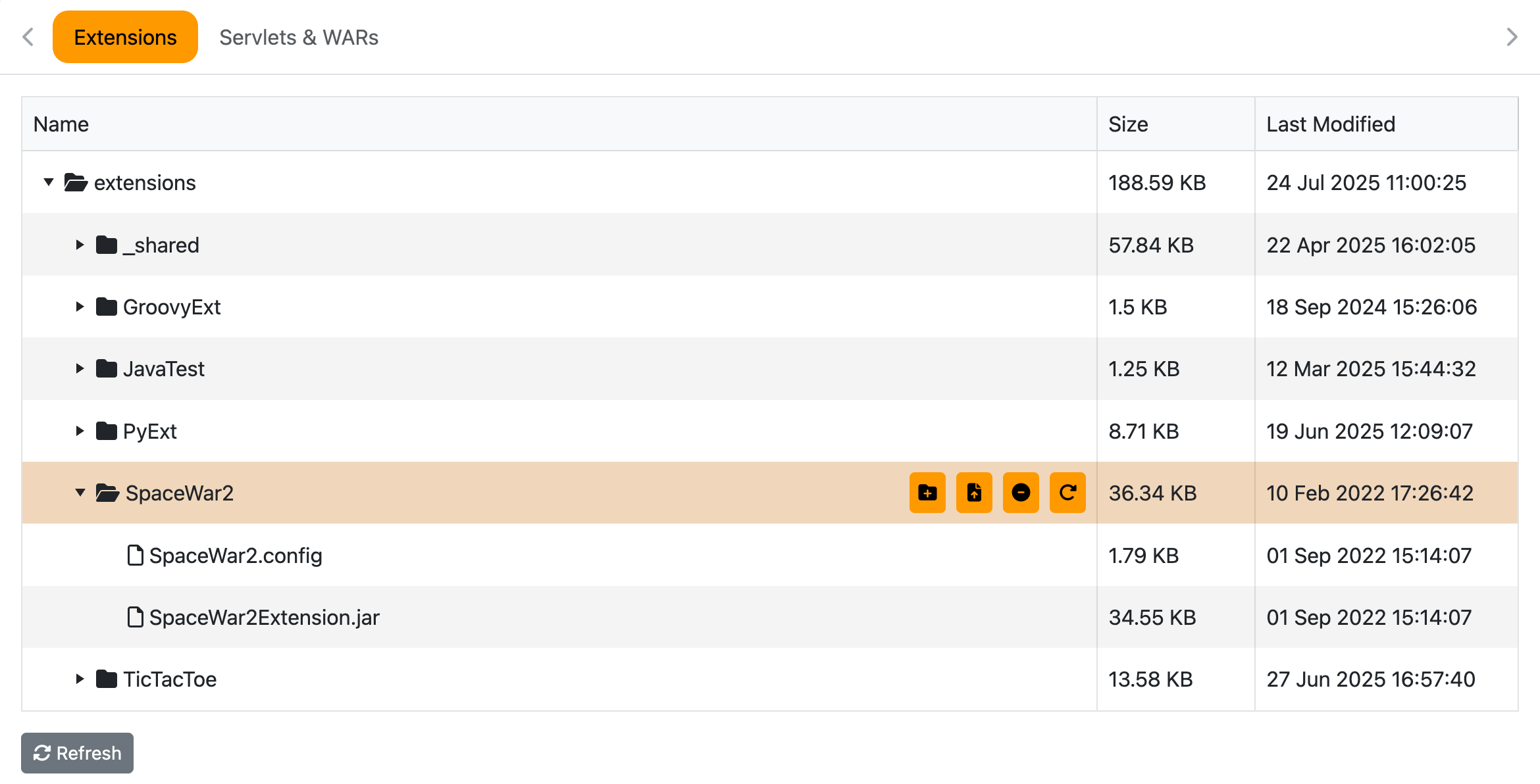Collapse the SpaceWar2 folder

point(80,493)
